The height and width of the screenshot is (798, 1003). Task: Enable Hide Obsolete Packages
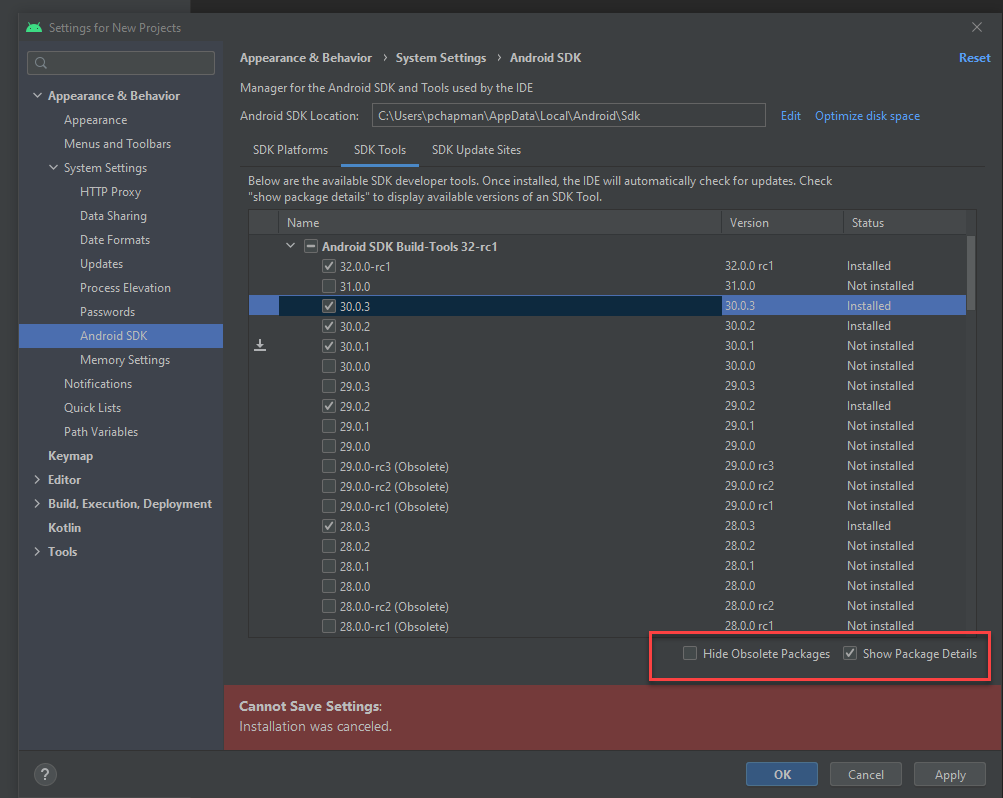(x=690, y=653)
